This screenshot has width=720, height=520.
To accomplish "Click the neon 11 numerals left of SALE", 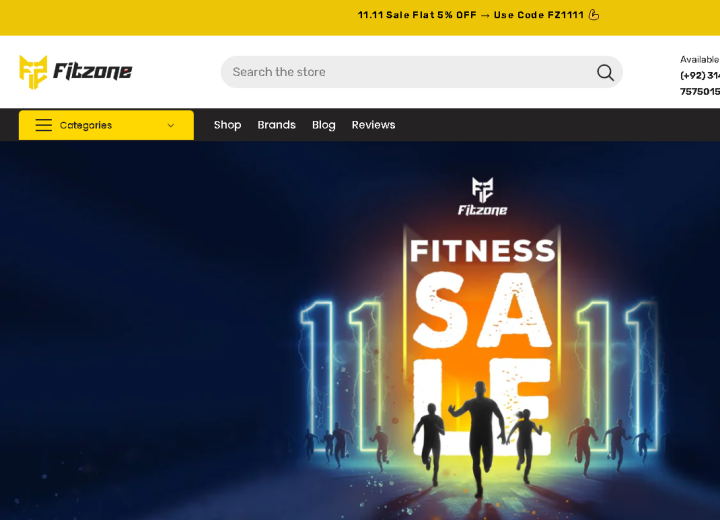I will click(341, 374).
